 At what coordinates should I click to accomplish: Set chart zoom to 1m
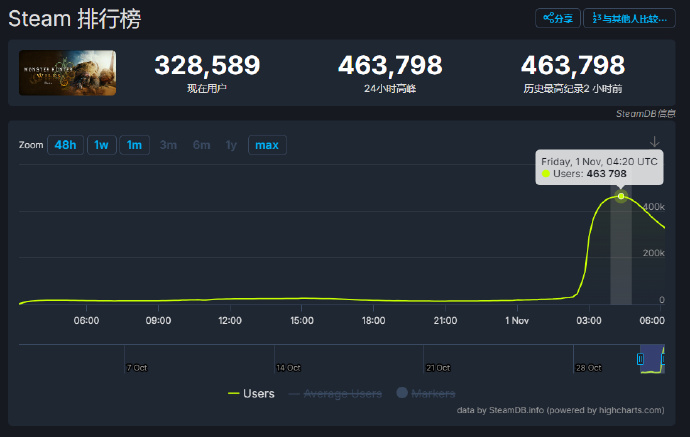pos(133,145)
